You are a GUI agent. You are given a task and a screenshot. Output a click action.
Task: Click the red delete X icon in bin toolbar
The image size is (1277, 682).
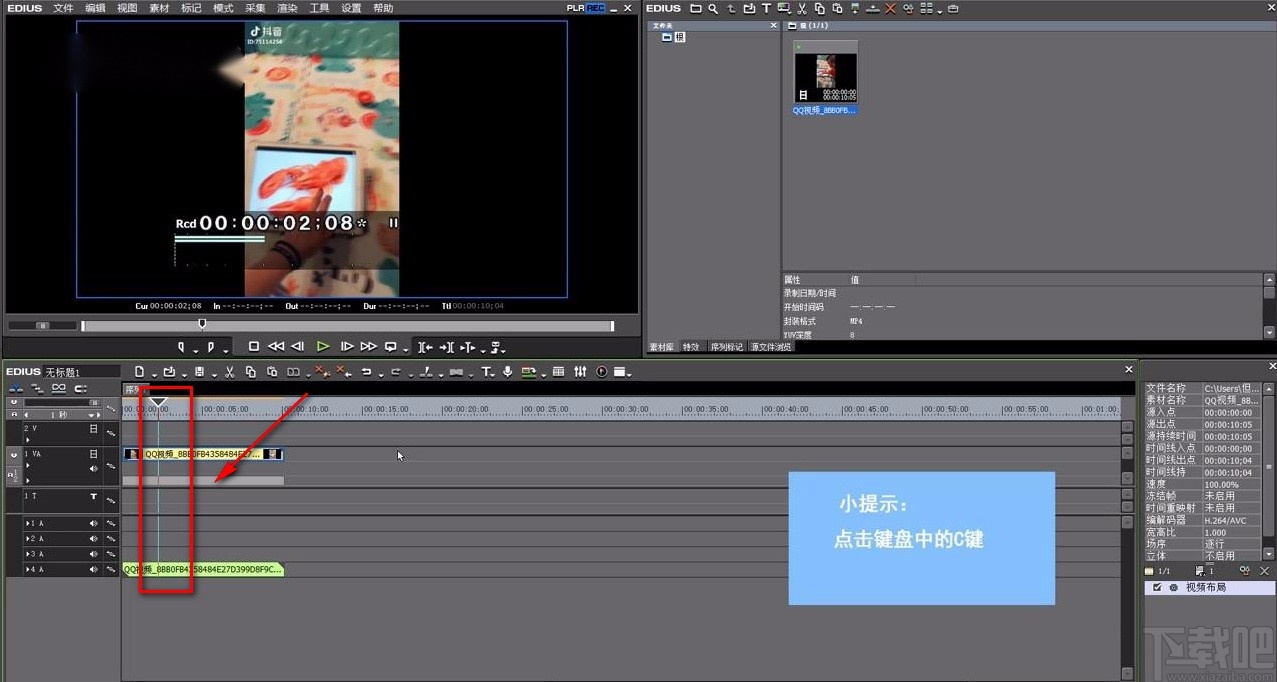click(x=890, y=8)
